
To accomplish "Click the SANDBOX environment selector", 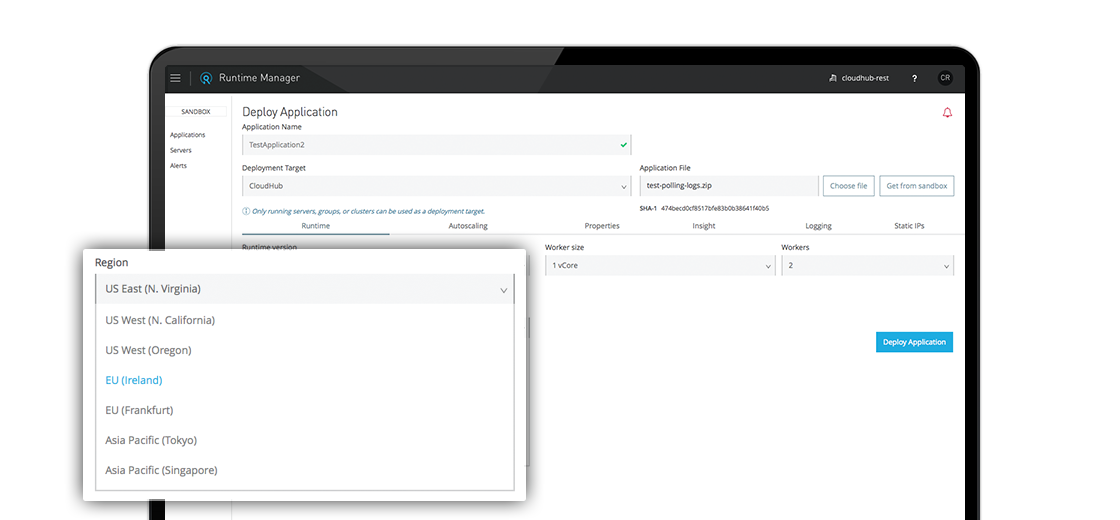I will [x=196, y=111].
